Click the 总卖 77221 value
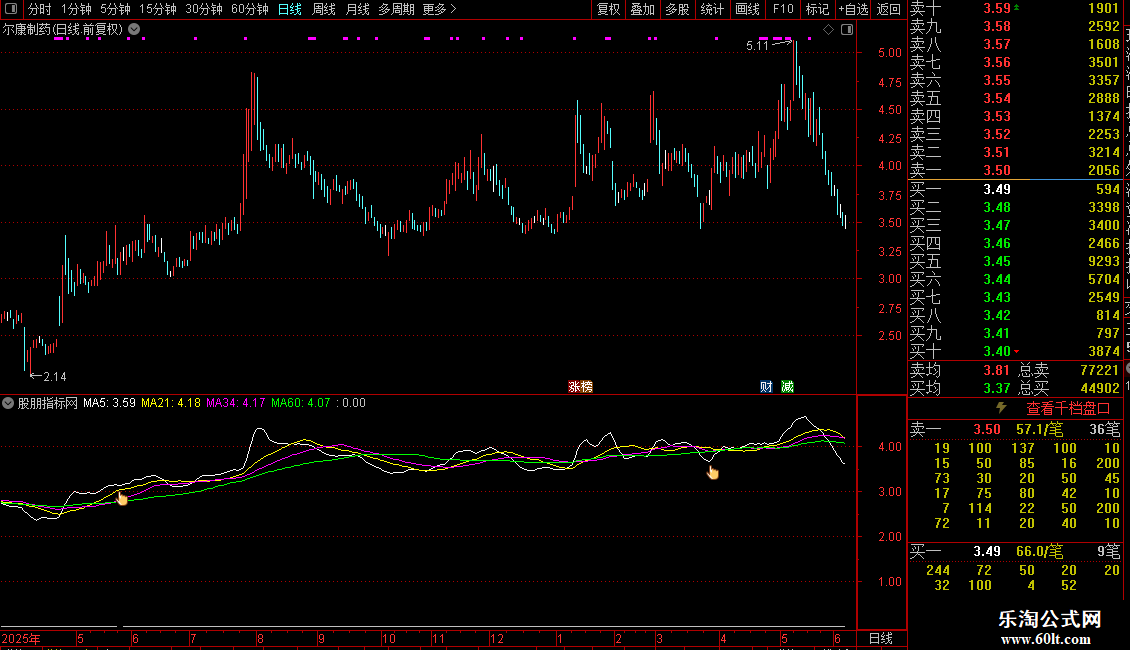 (x=1100, y=370)
